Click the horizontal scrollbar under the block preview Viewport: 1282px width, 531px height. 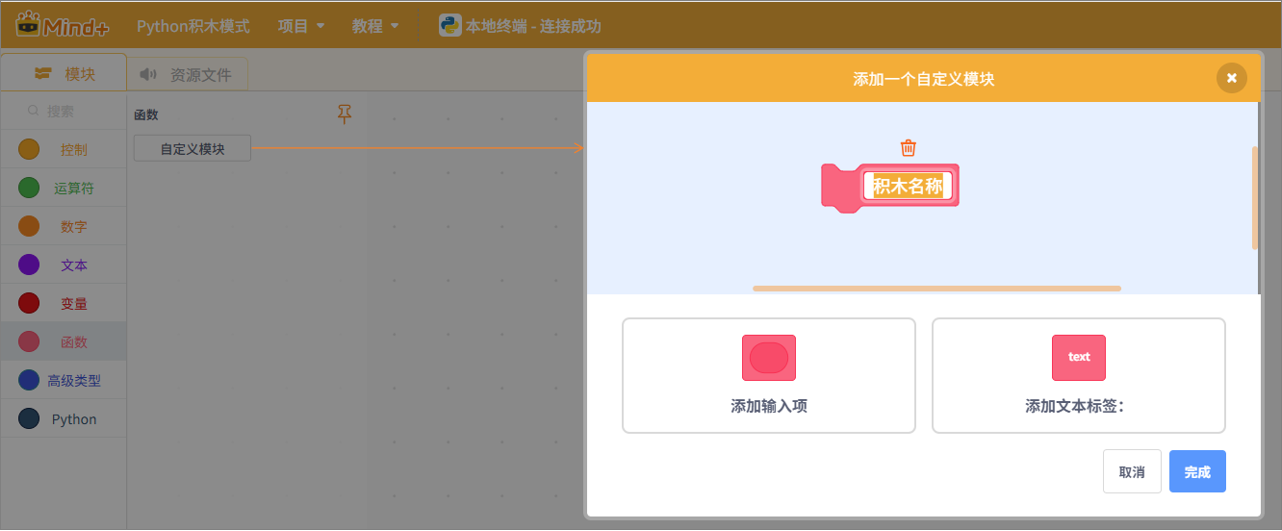936,288
